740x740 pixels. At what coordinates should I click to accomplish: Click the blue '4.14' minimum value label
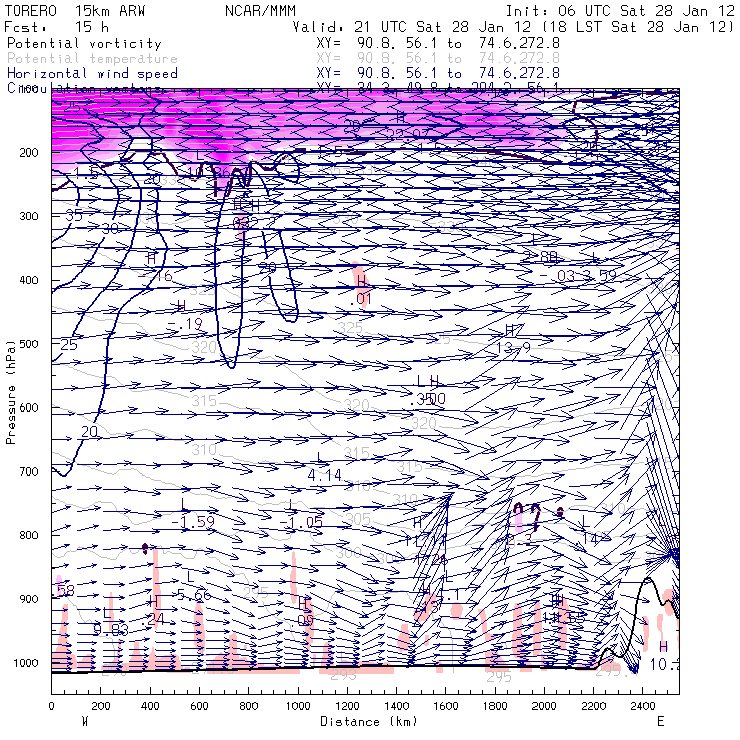tap(325, 475)
